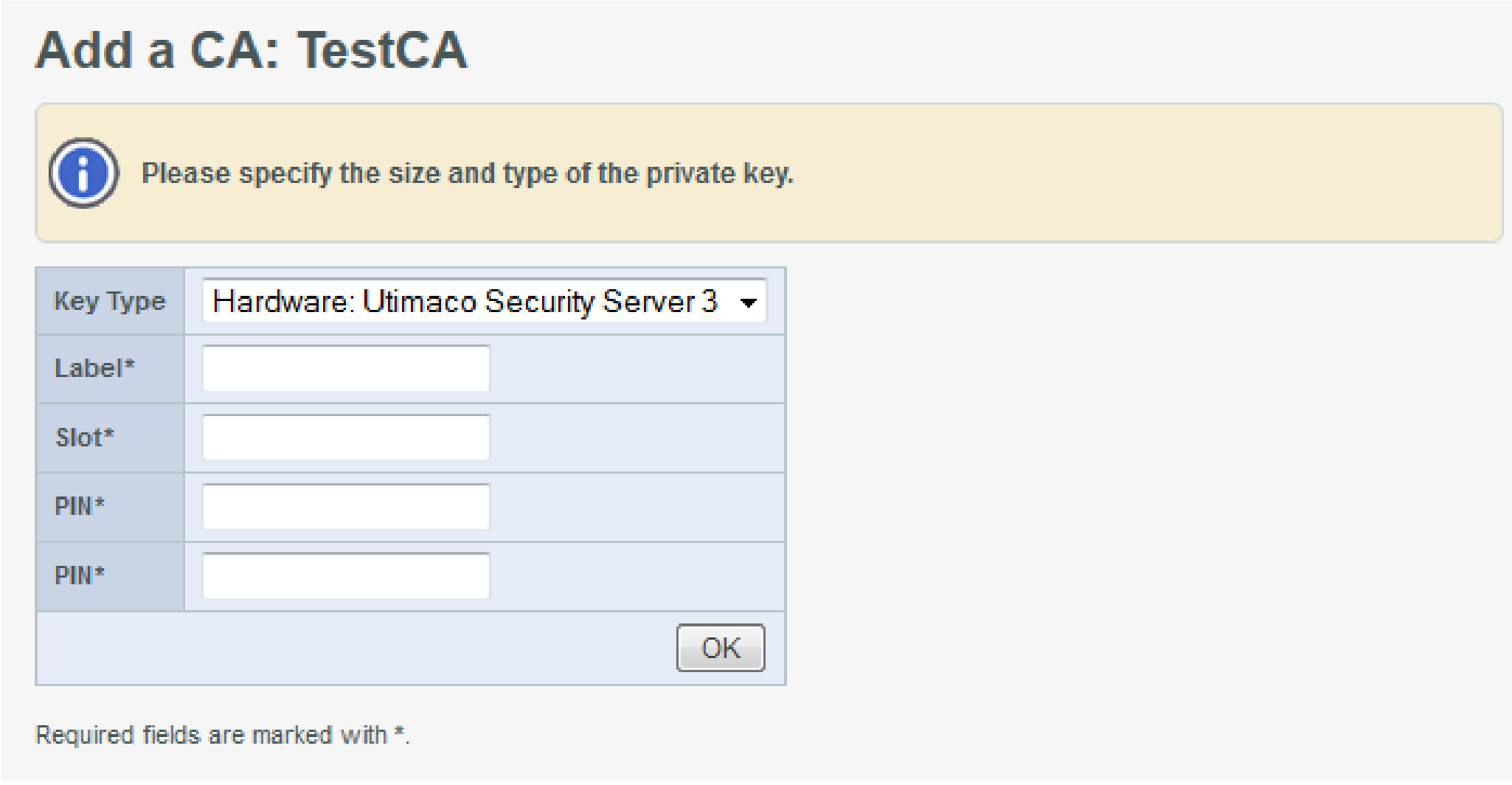
Task: Confirm the form with the OK button
Action: click(x=721, y=648)
